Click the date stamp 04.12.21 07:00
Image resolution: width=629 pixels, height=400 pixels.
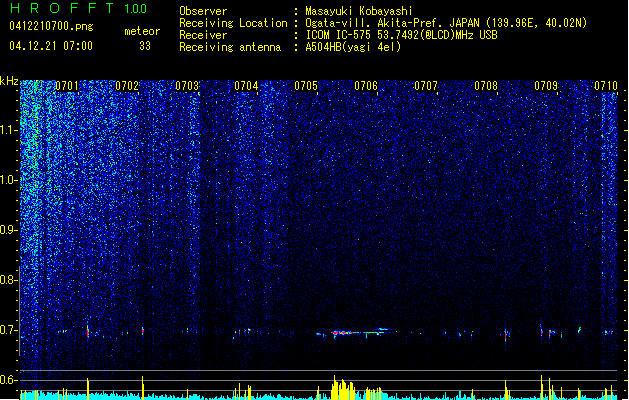coord(51,46)
